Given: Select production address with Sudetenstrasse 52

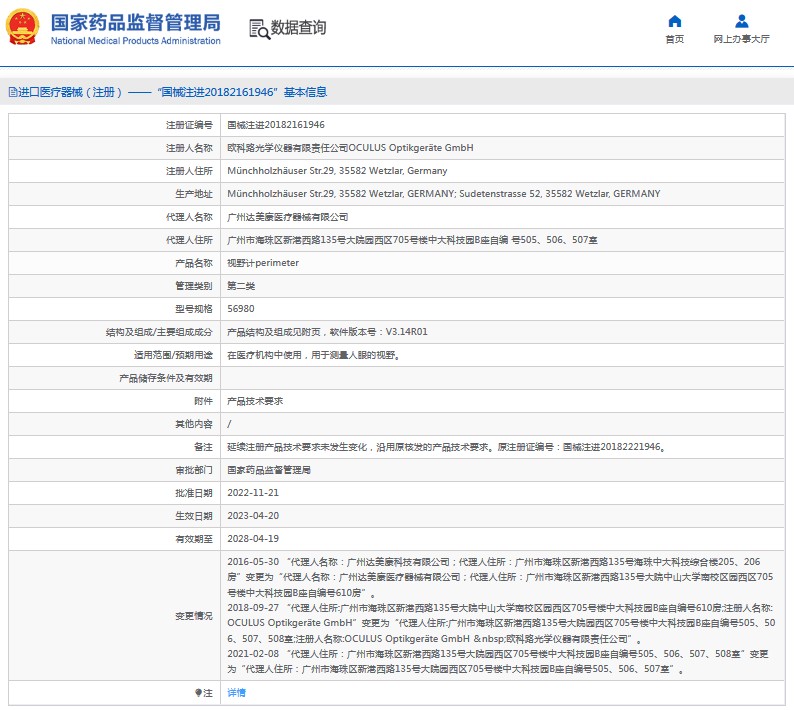Looking at the screenshot, I should pyautogui.click(x=444, y=193).
